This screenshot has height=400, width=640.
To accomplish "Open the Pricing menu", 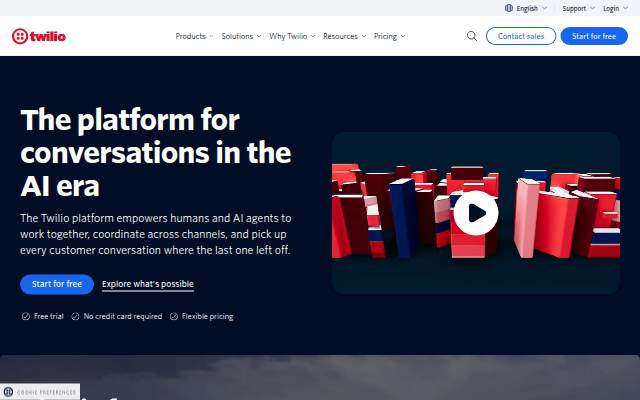I will (x=389, y=36).
